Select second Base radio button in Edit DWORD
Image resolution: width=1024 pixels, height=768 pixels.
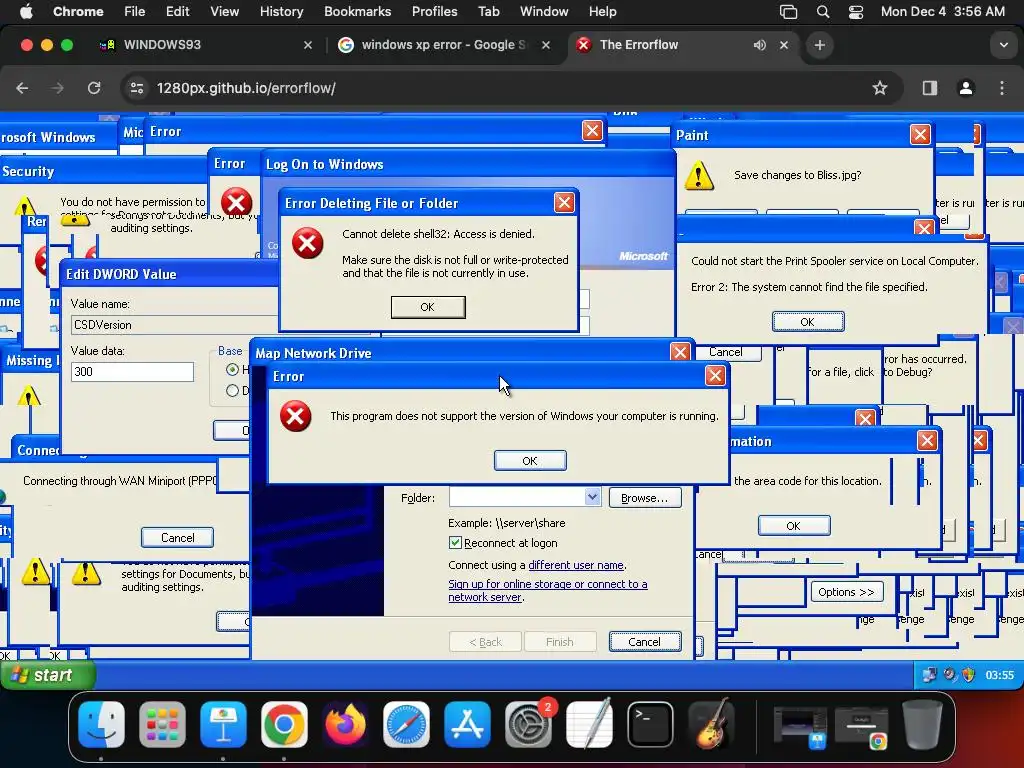(232, 391)
